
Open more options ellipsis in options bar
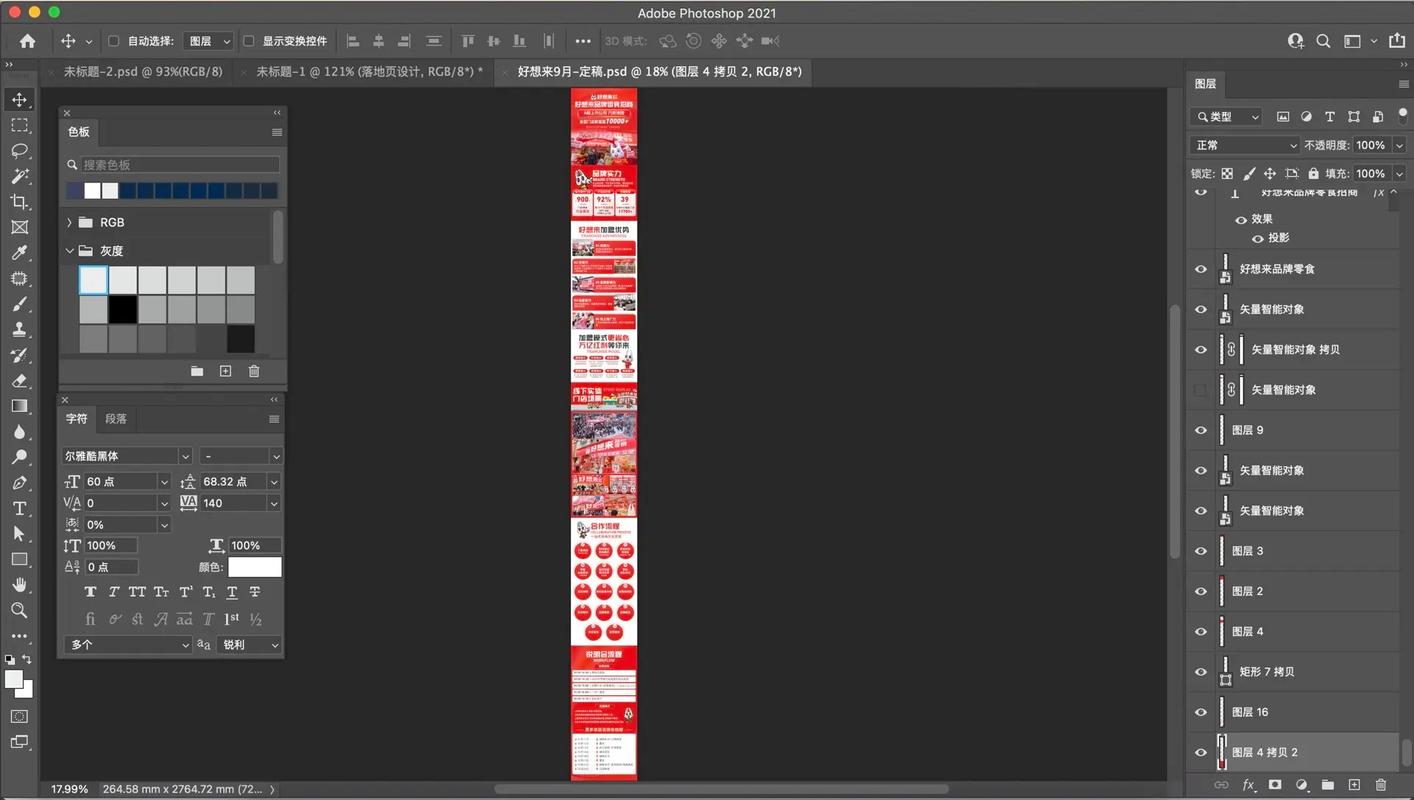(583, 41)
